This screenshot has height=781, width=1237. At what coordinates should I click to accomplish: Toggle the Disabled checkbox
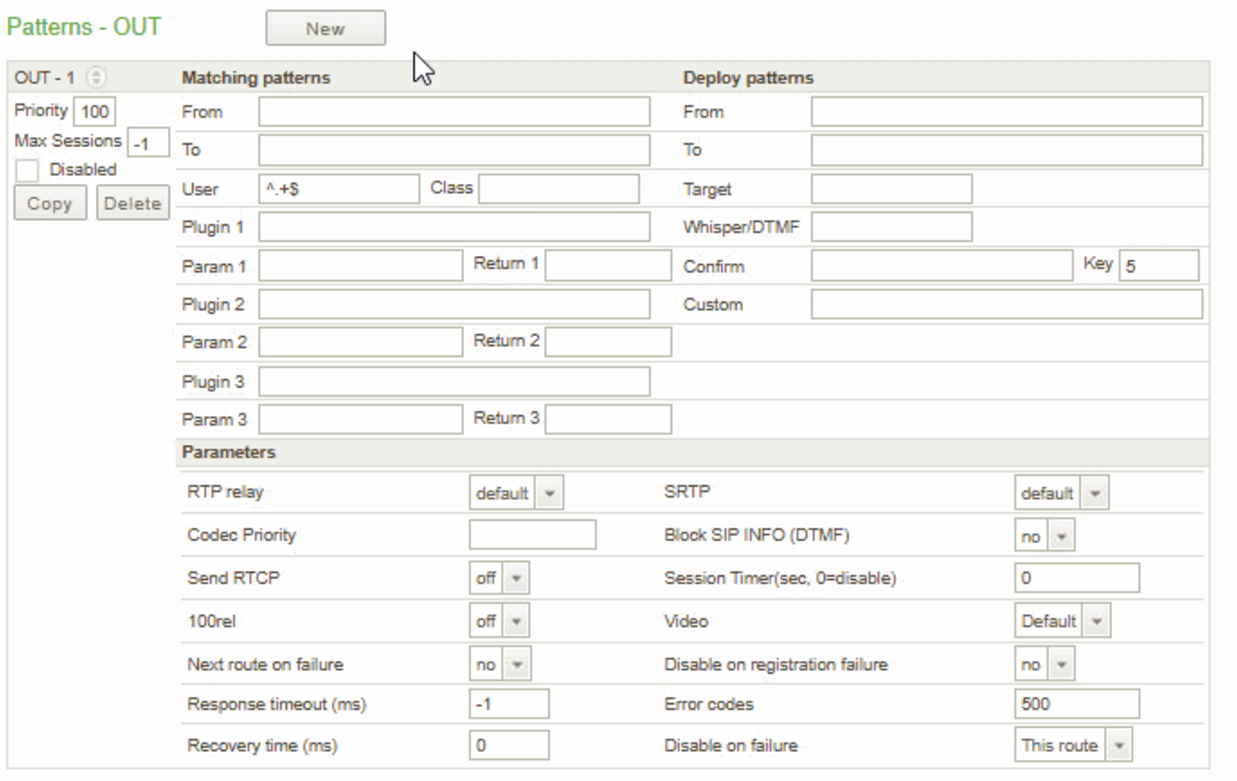[28, 172]
